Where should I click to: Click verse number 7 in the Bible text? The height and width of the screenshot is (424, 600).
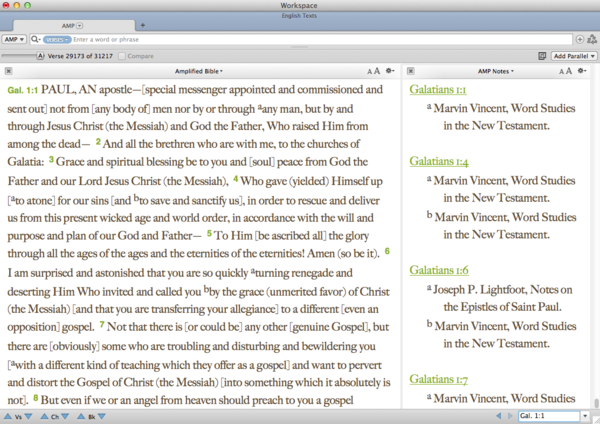[x=102, y=325]
